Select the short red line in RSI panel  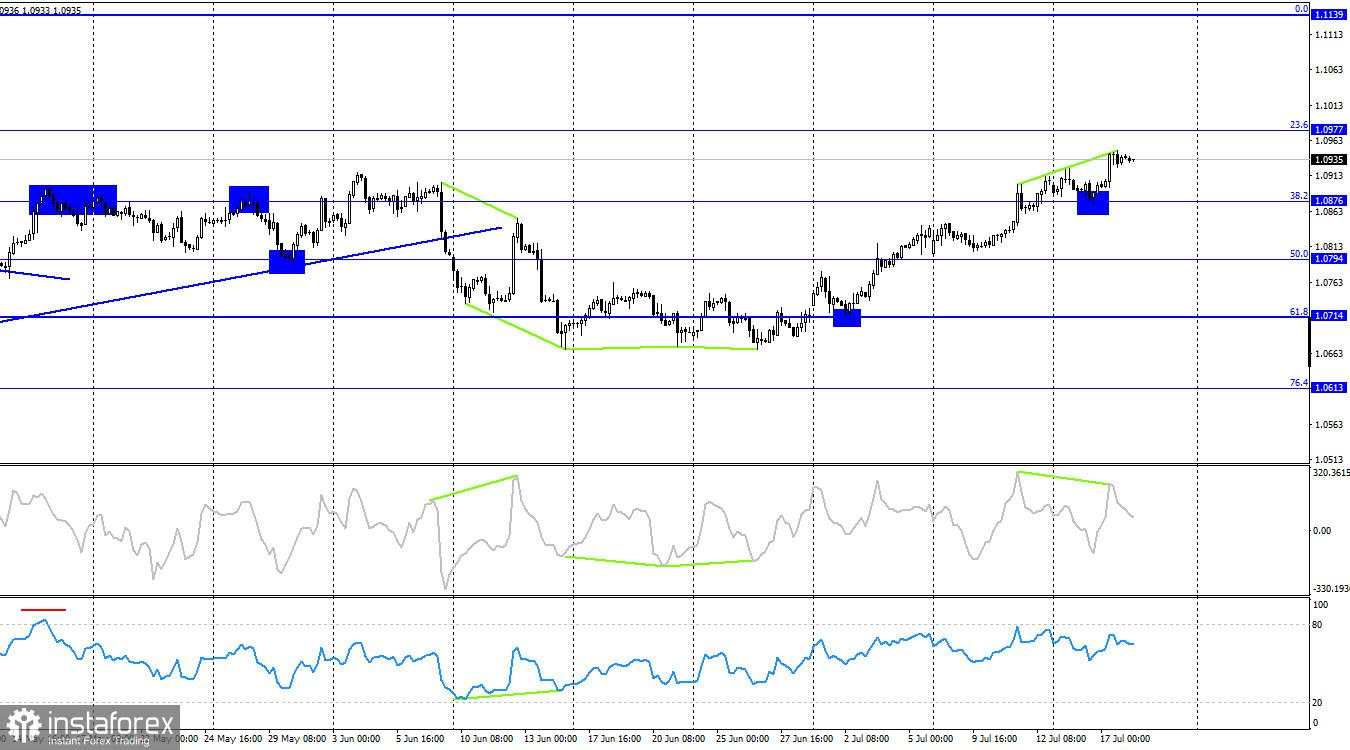tap(43, 609)
